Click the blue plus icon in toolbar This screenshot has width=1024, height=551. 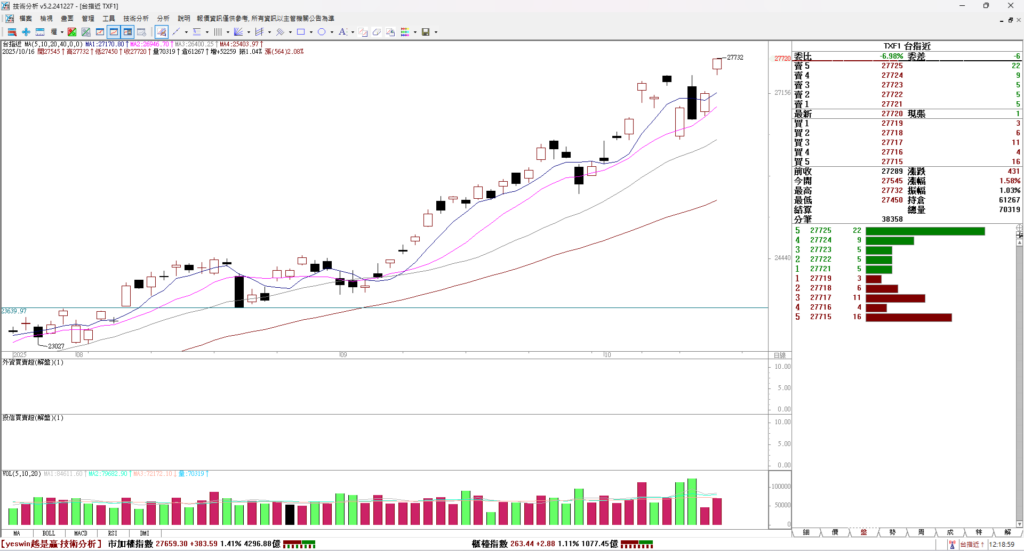(x=26, y=32)
